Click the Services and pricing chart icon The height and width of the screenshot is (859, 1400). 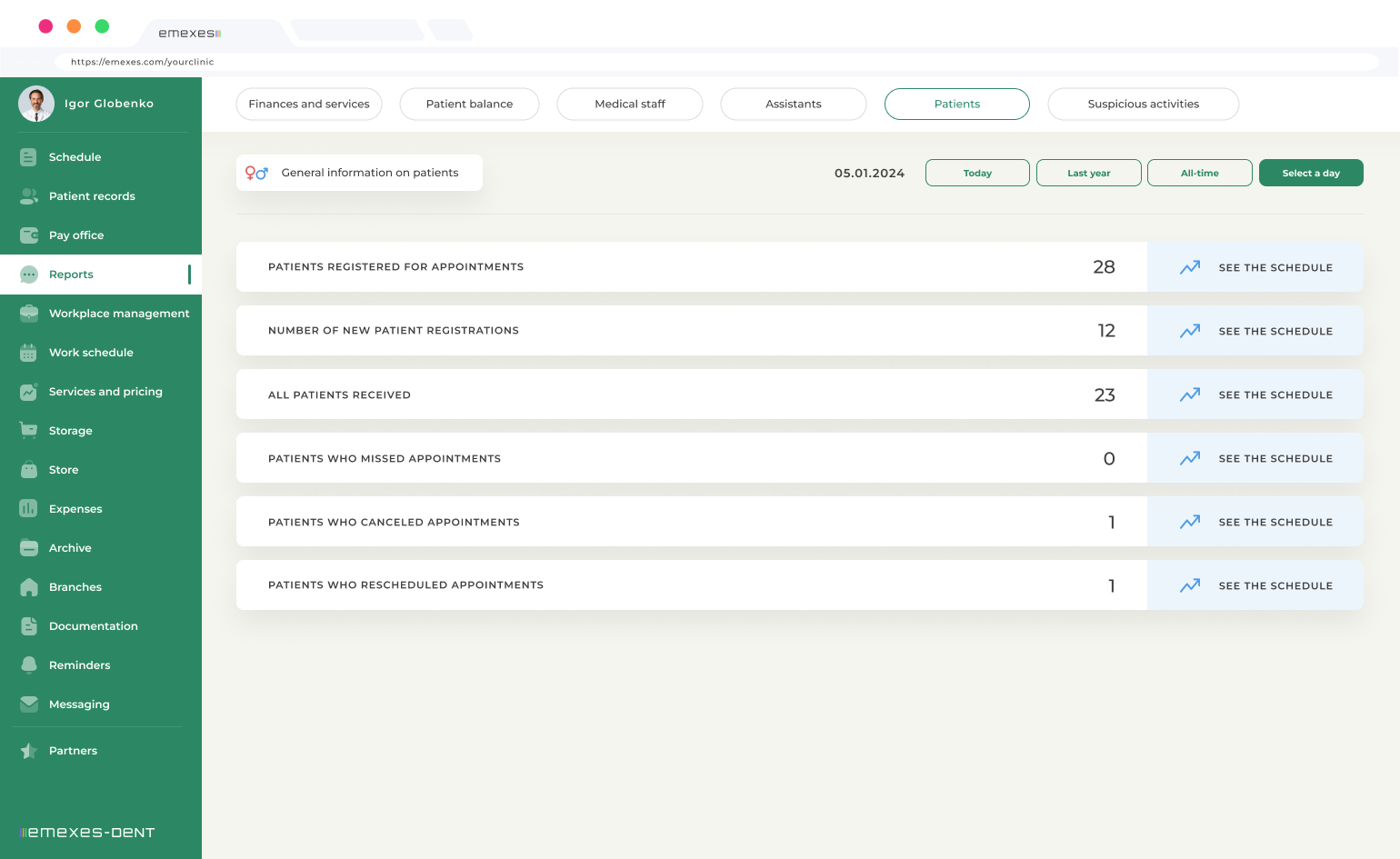[28, 392]
